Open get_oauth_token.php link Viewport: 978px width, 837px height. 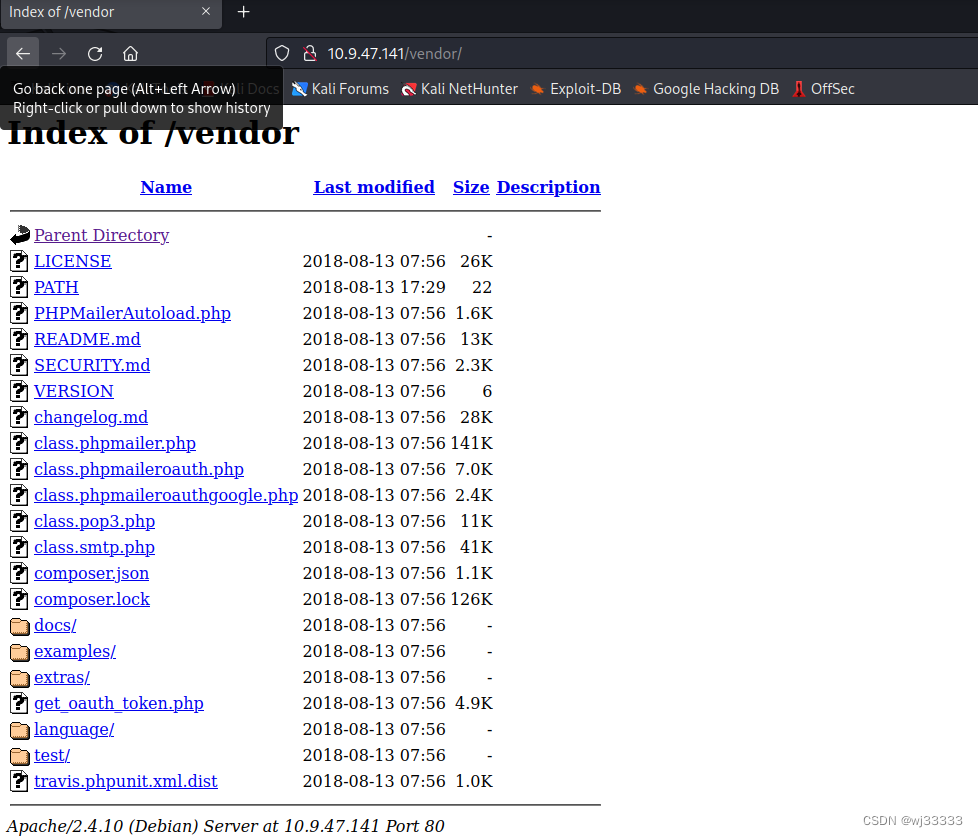[119, 704]
